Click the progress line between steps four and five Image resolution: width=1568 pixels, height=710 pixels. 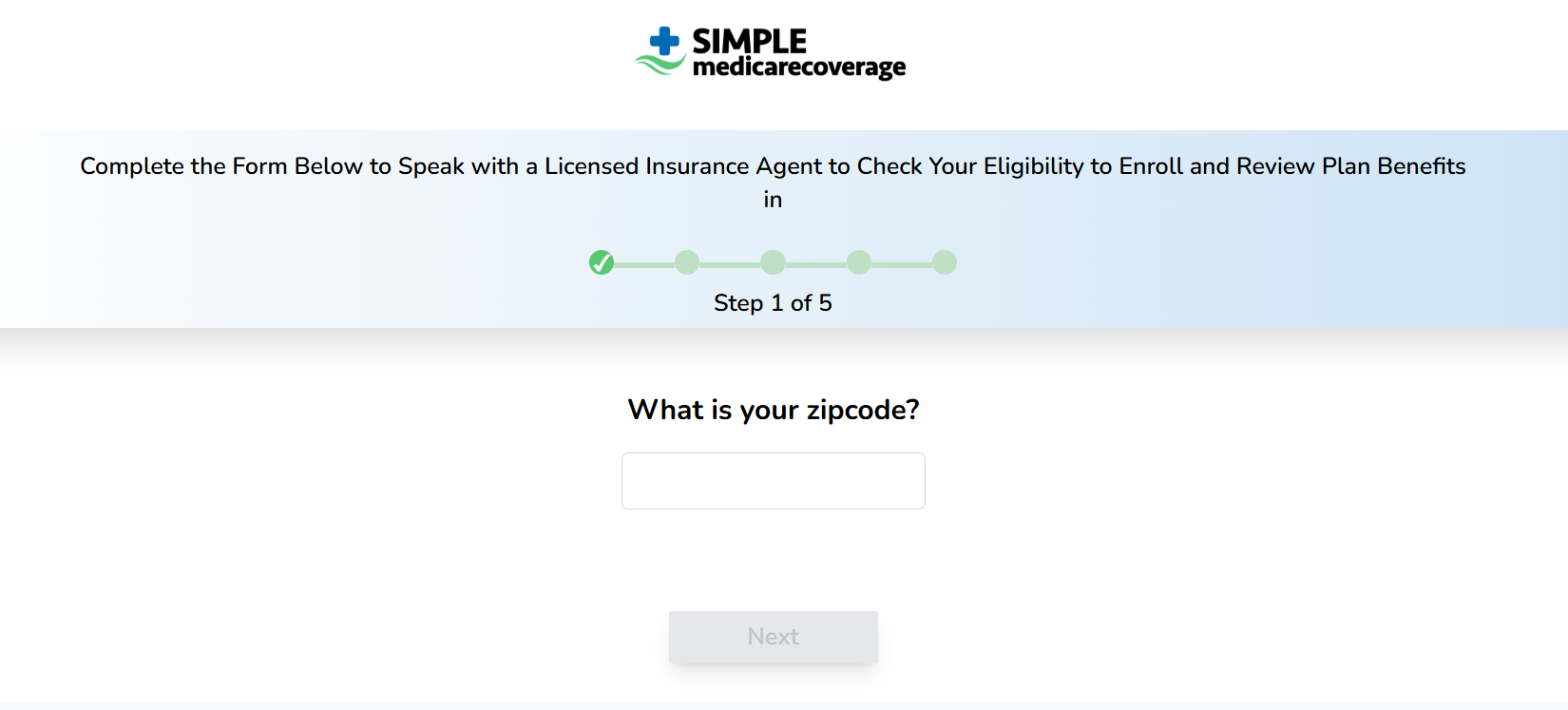coord(902,264)
